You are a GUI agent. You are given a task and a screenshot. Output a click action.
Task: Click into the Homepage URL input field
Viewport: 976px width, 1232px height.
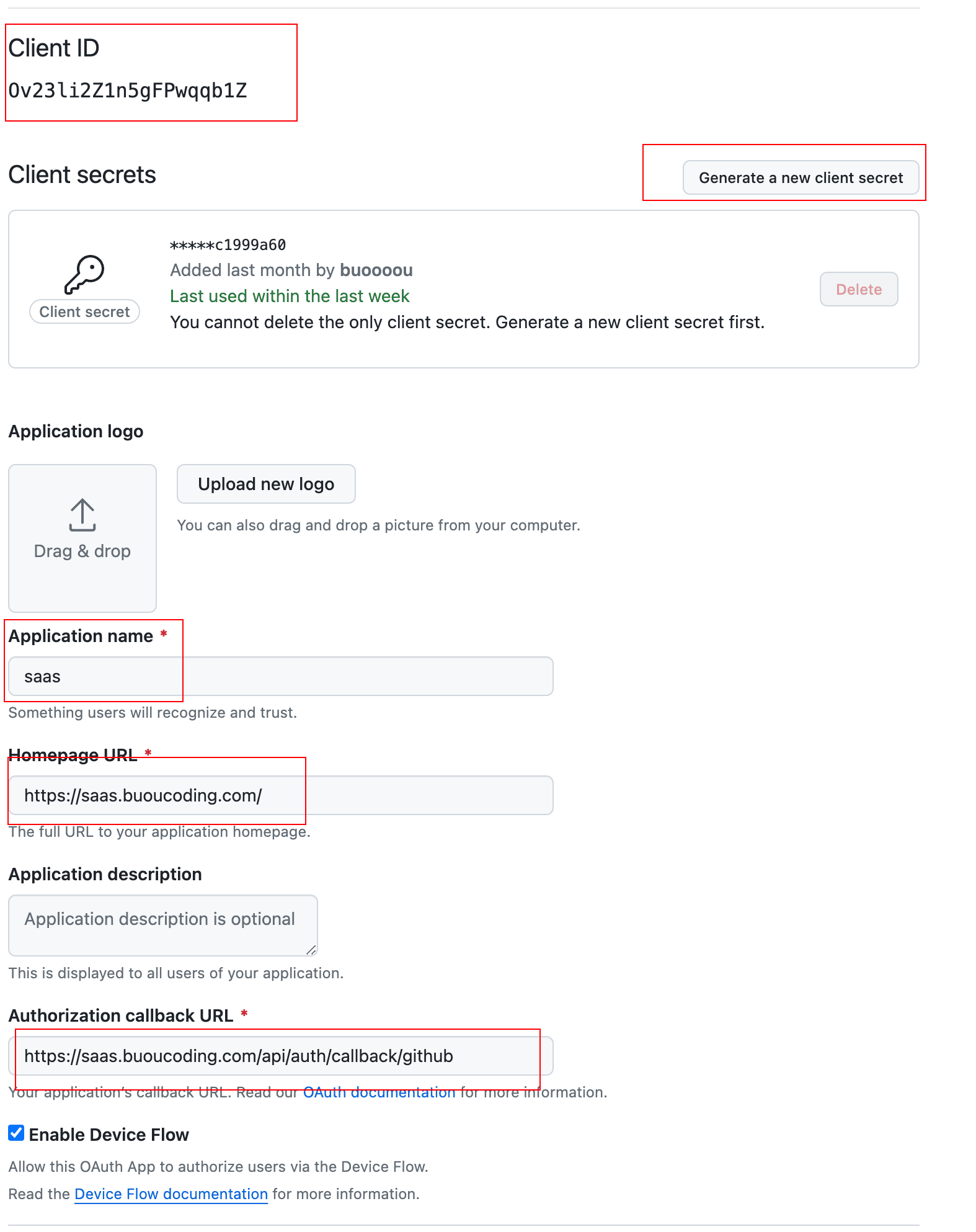[x=281, y=795]
